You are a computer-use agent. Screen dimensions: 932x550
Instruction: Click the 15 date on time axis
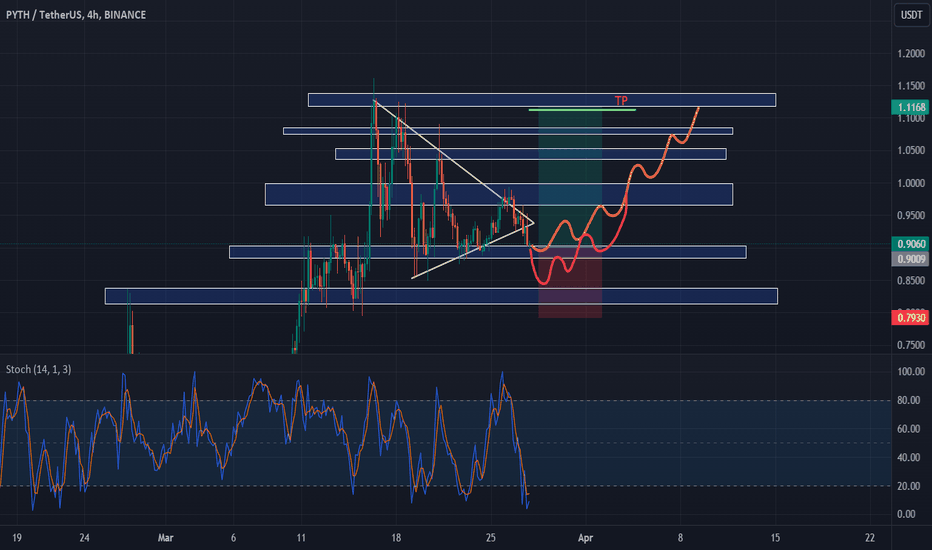[775, 538]
